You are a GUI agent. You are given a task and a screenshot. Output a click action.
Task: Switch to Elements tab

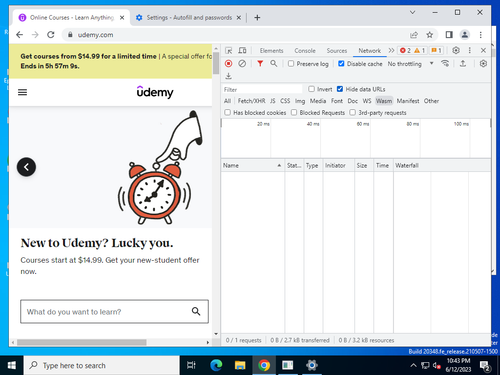(x=271, y=51)
